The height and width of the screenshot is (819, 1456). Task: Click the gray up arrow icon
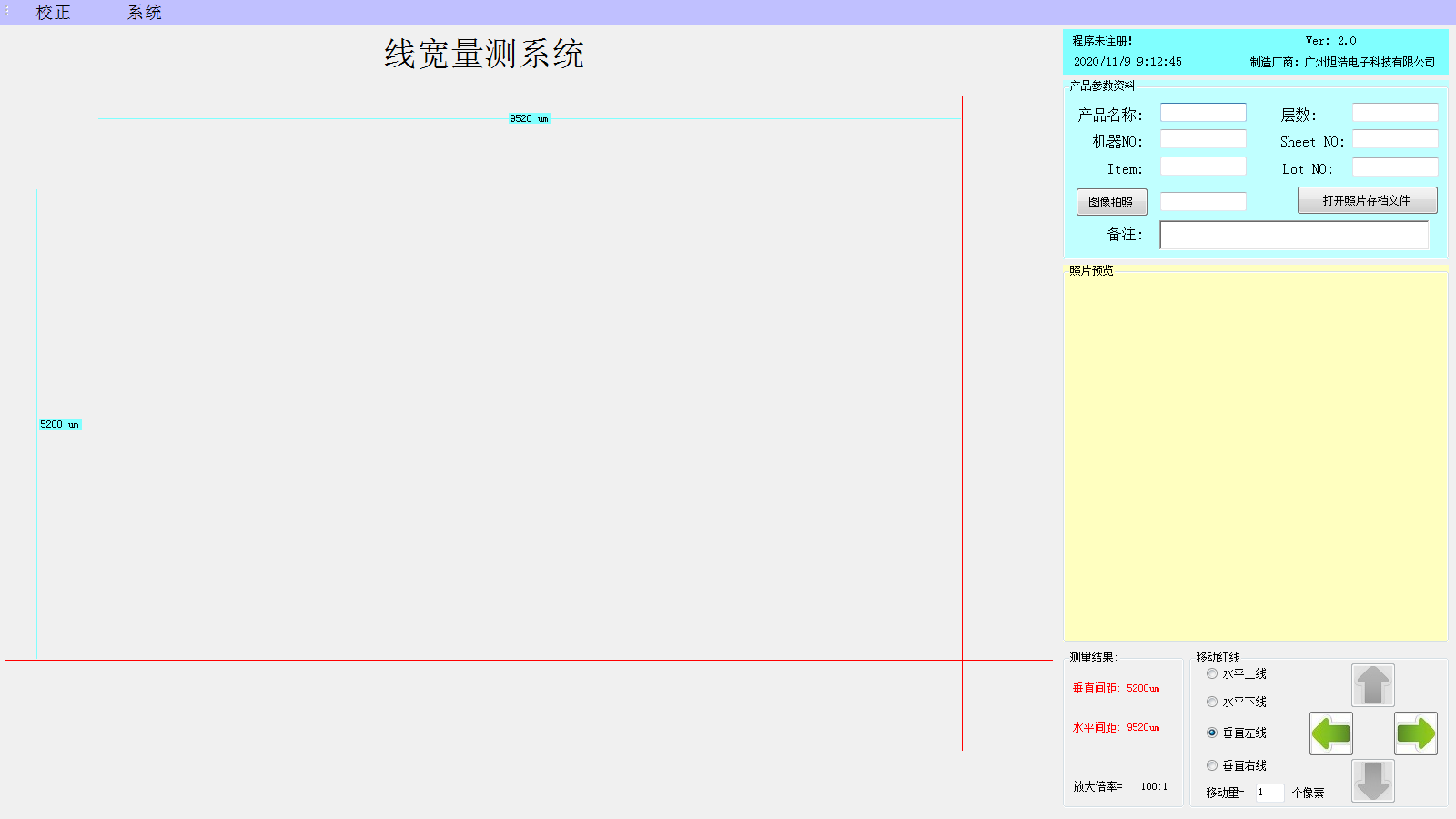[1373, 685]
